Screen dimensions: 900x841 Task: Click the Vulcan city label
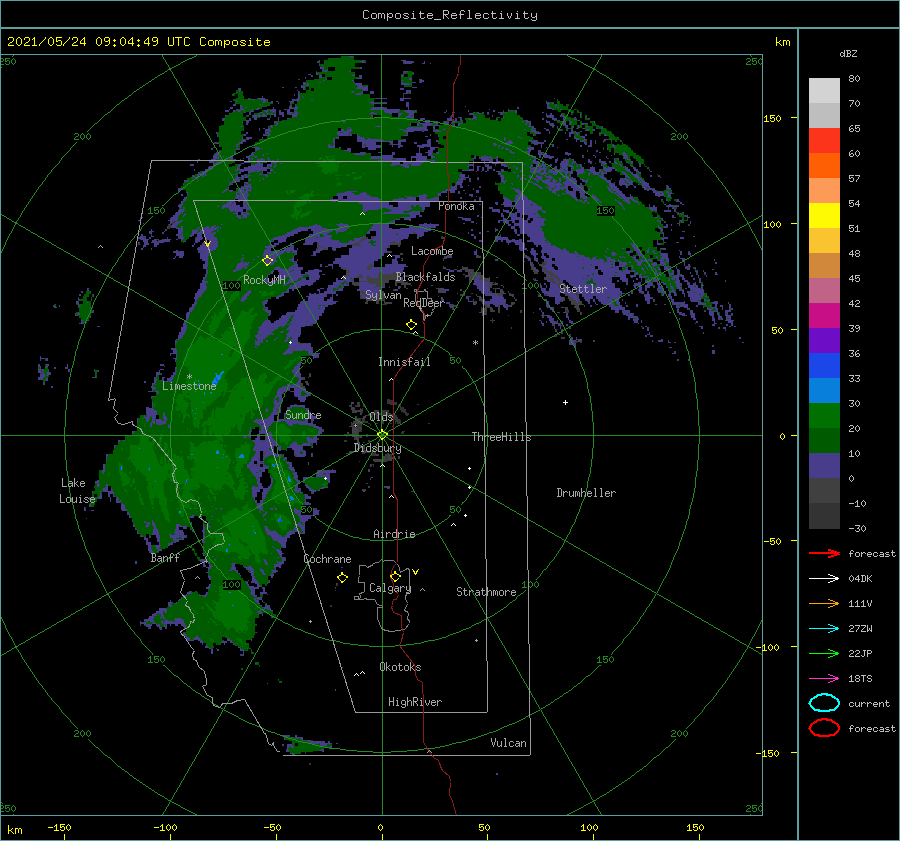click(508, 743)
